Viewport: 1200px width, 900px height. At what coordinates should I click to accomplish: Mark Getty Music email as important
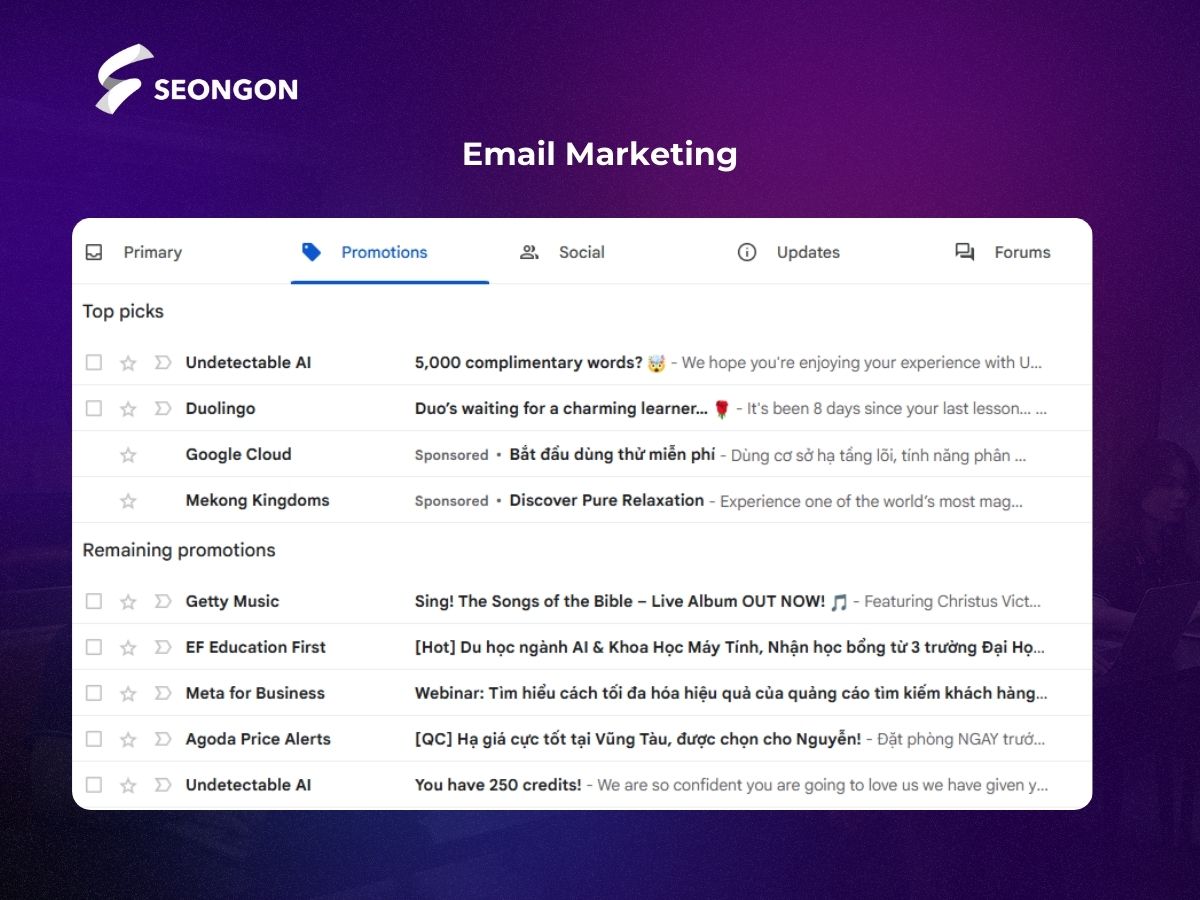163,601
